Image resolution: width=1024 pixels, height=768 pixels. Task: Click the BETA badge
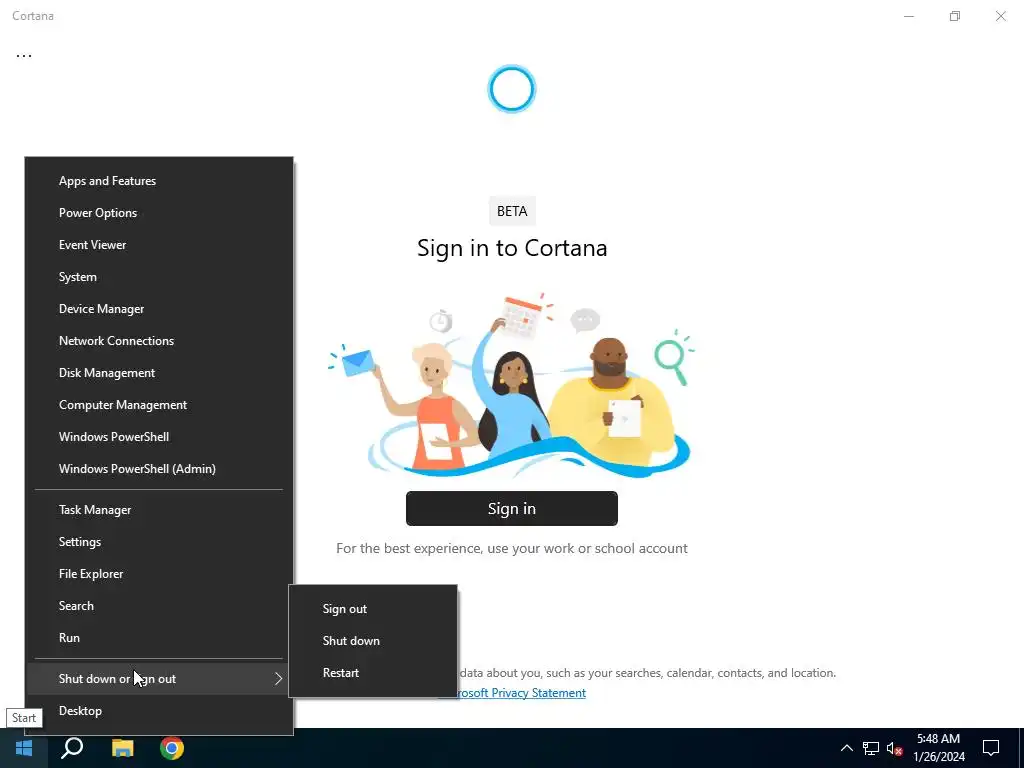pyautogui.click(x=512, y=211)
